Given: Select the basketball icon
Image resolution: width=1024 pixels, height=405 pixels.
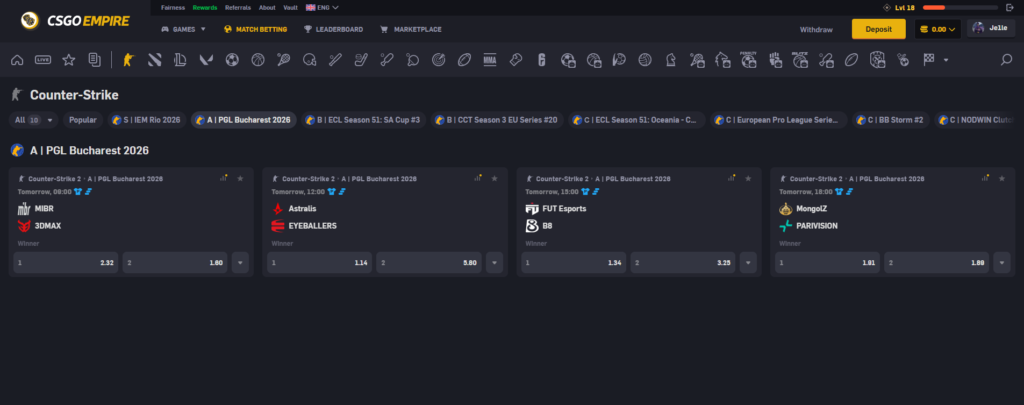Looking at the screenshot, I should [x=258, y=60].
